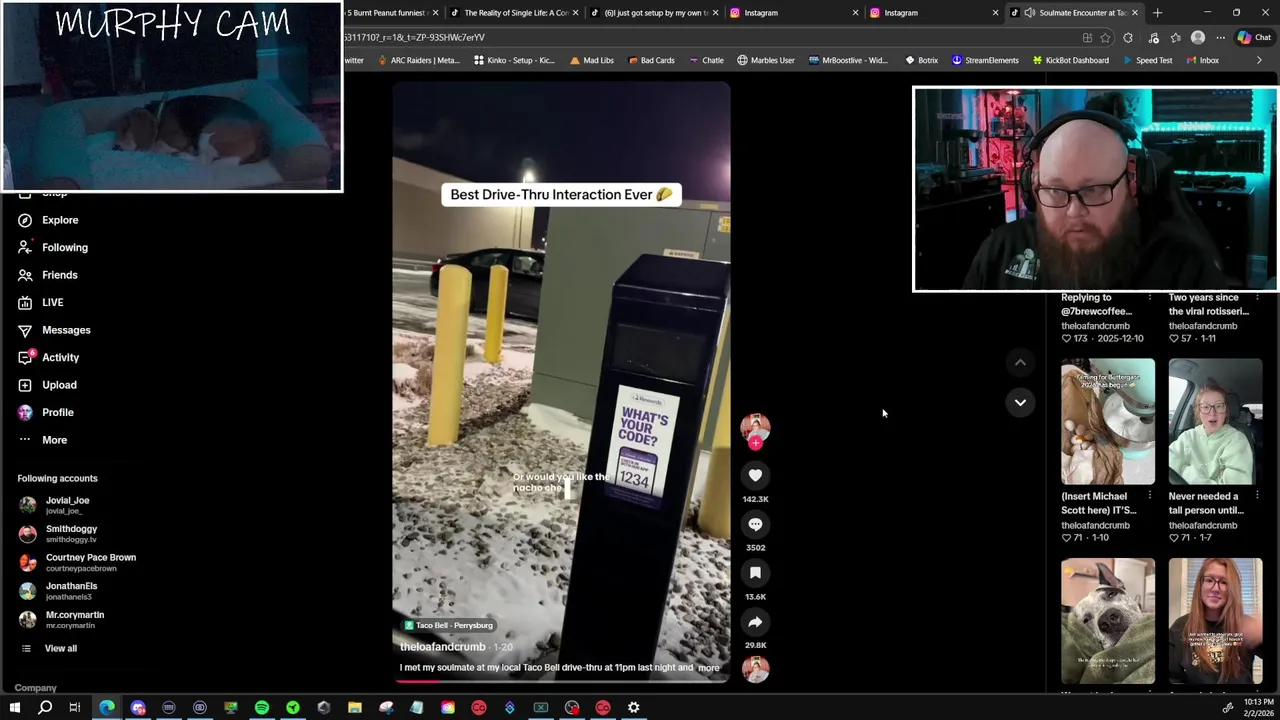This screenshot has width=1280, height=720.
Task: Open the StreamElements bookmark
Action: tap(984, 60)
